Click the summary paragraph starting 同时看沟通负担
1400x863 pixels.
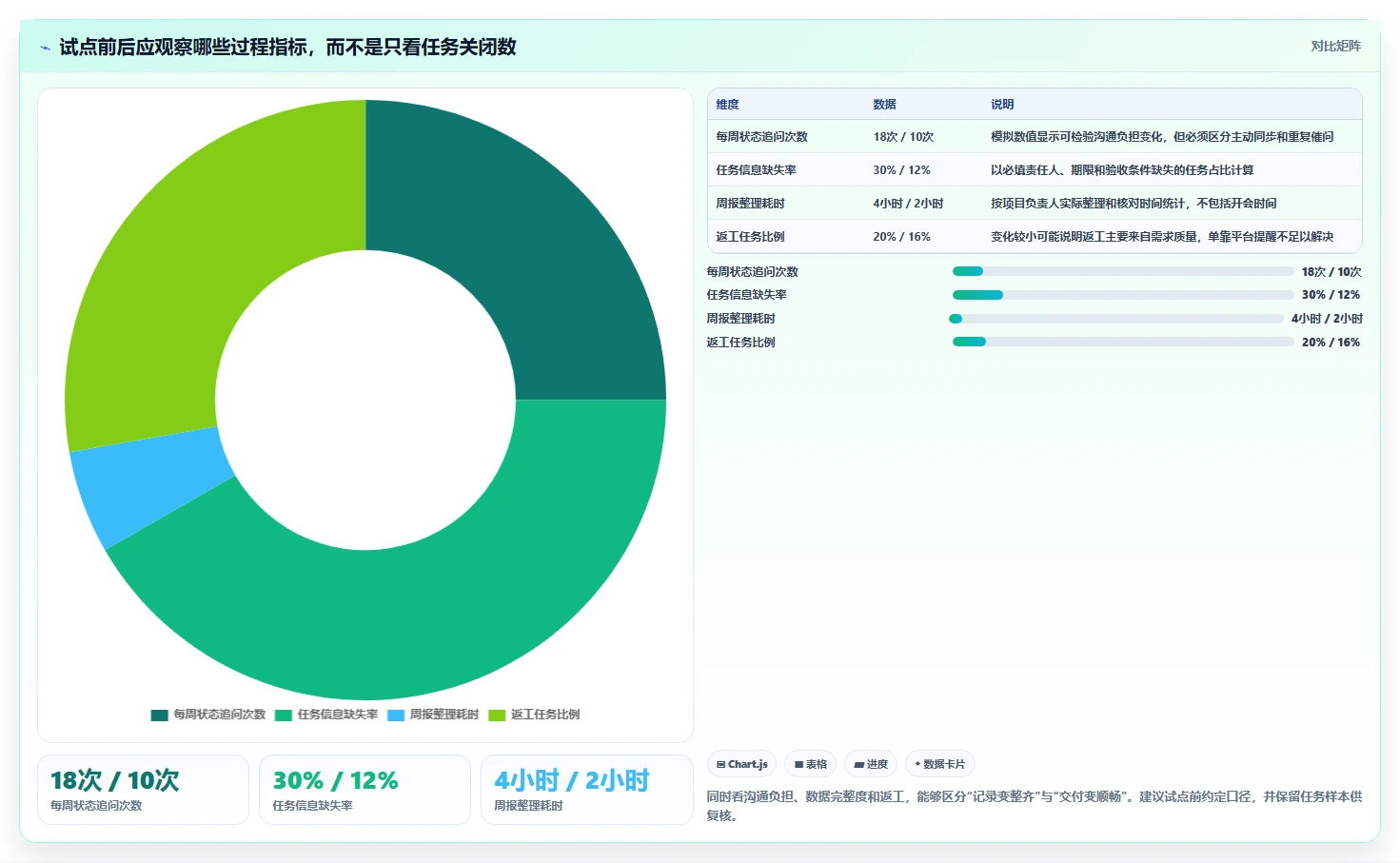(x=1035, y=806)
